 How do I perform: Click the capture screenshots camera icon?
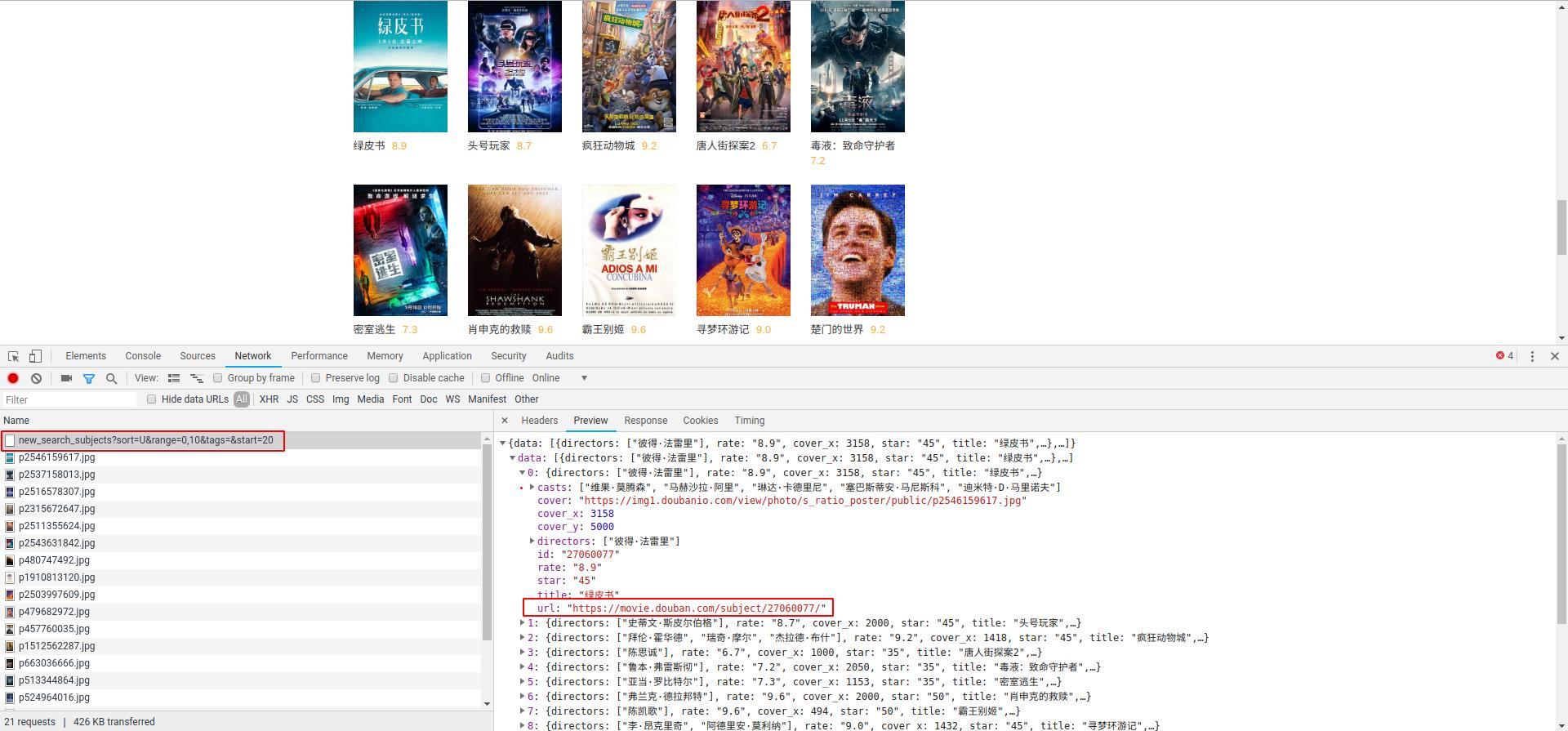pos(66,378)
